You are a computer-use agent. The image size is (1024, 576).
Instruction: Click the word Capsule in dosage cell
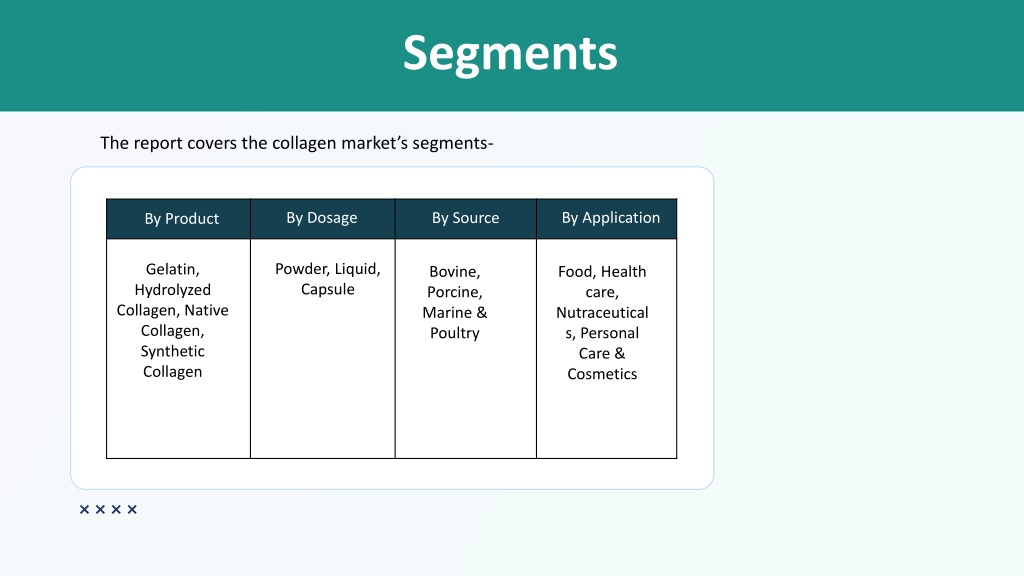[x=327, y=289]
